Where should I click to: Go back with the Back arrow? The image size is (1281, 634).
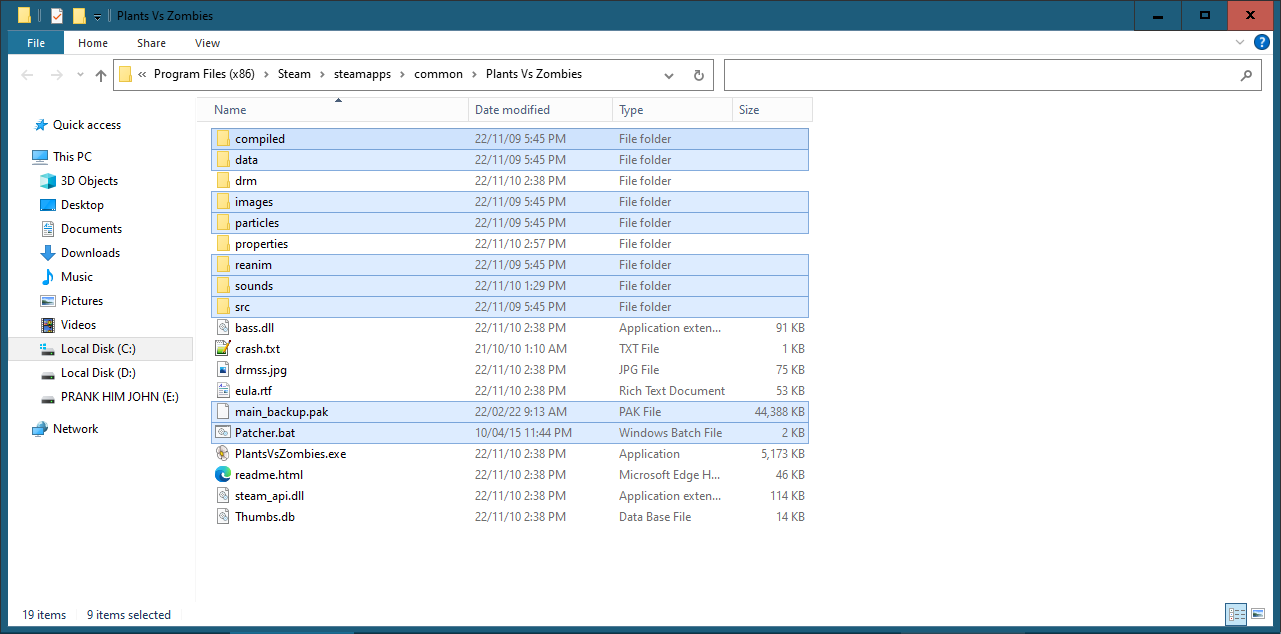click(27, 75)
